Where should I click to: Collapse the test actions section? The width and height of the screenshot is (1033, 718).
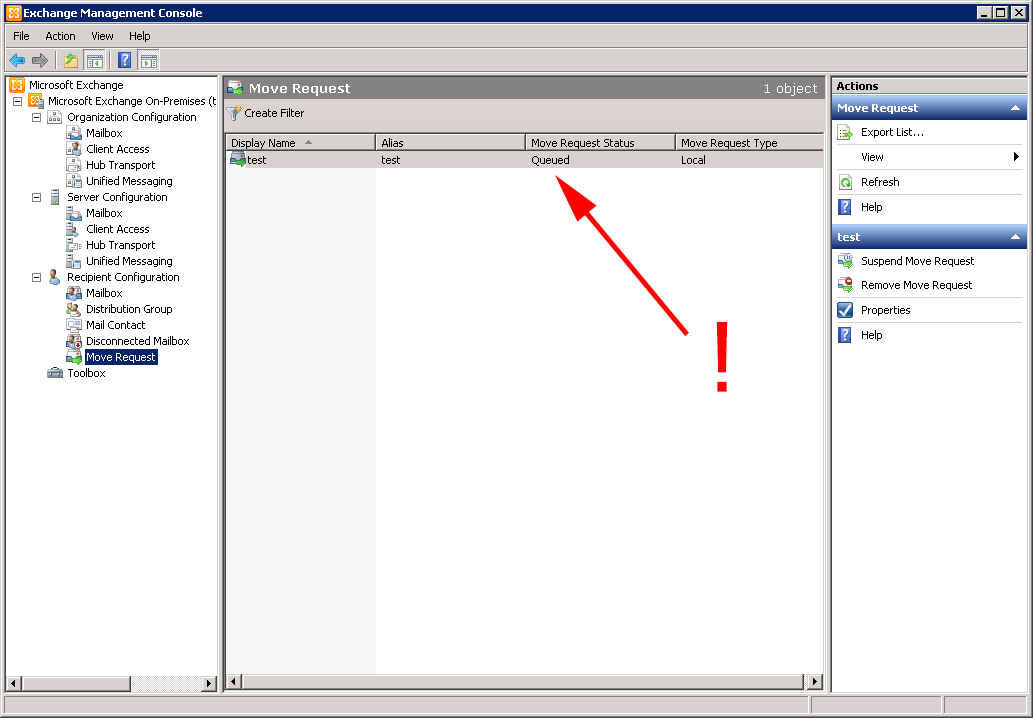tap(1015, 237)
